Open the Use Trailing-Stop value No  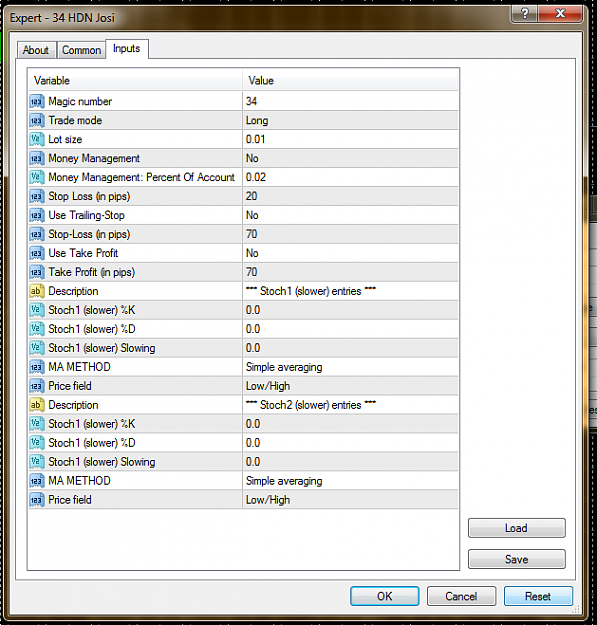[350, 215]
